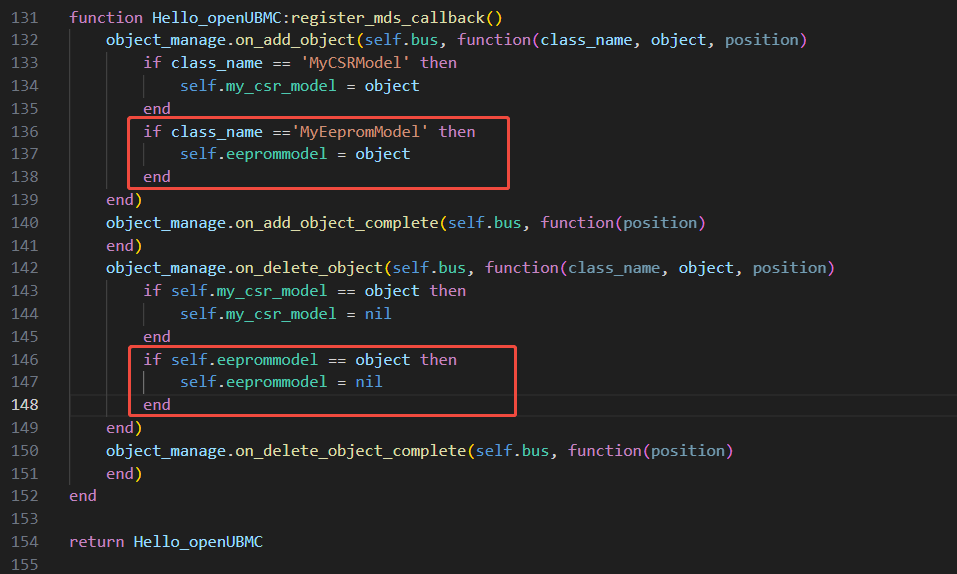Click nil value on line 144
Viewport: 957px width, 574px height.
(378, 314)
